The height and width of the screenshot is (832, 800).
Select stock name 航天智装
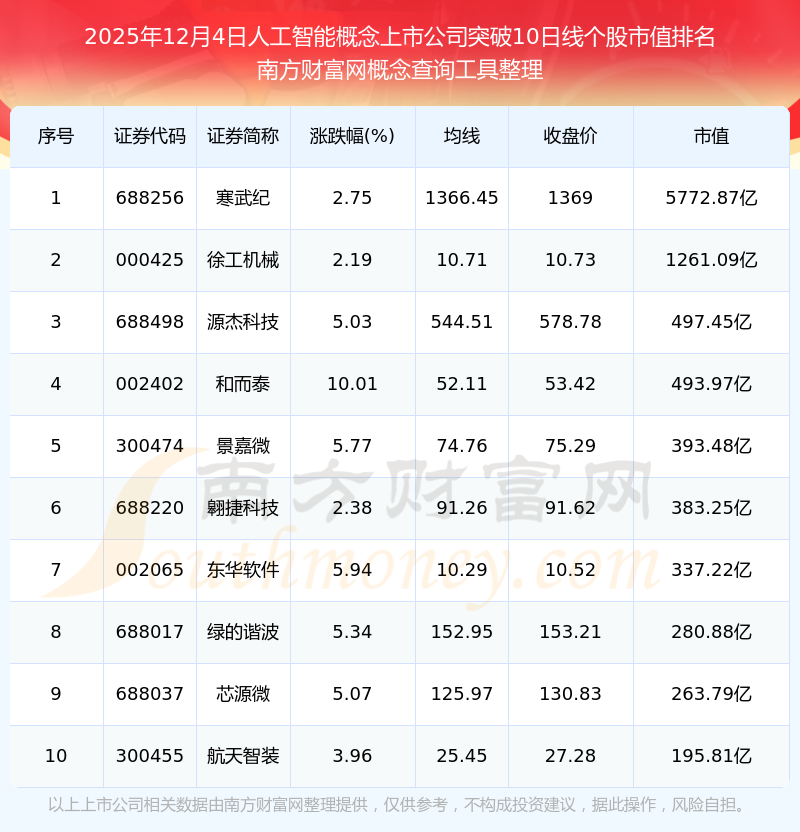[243, 756]
